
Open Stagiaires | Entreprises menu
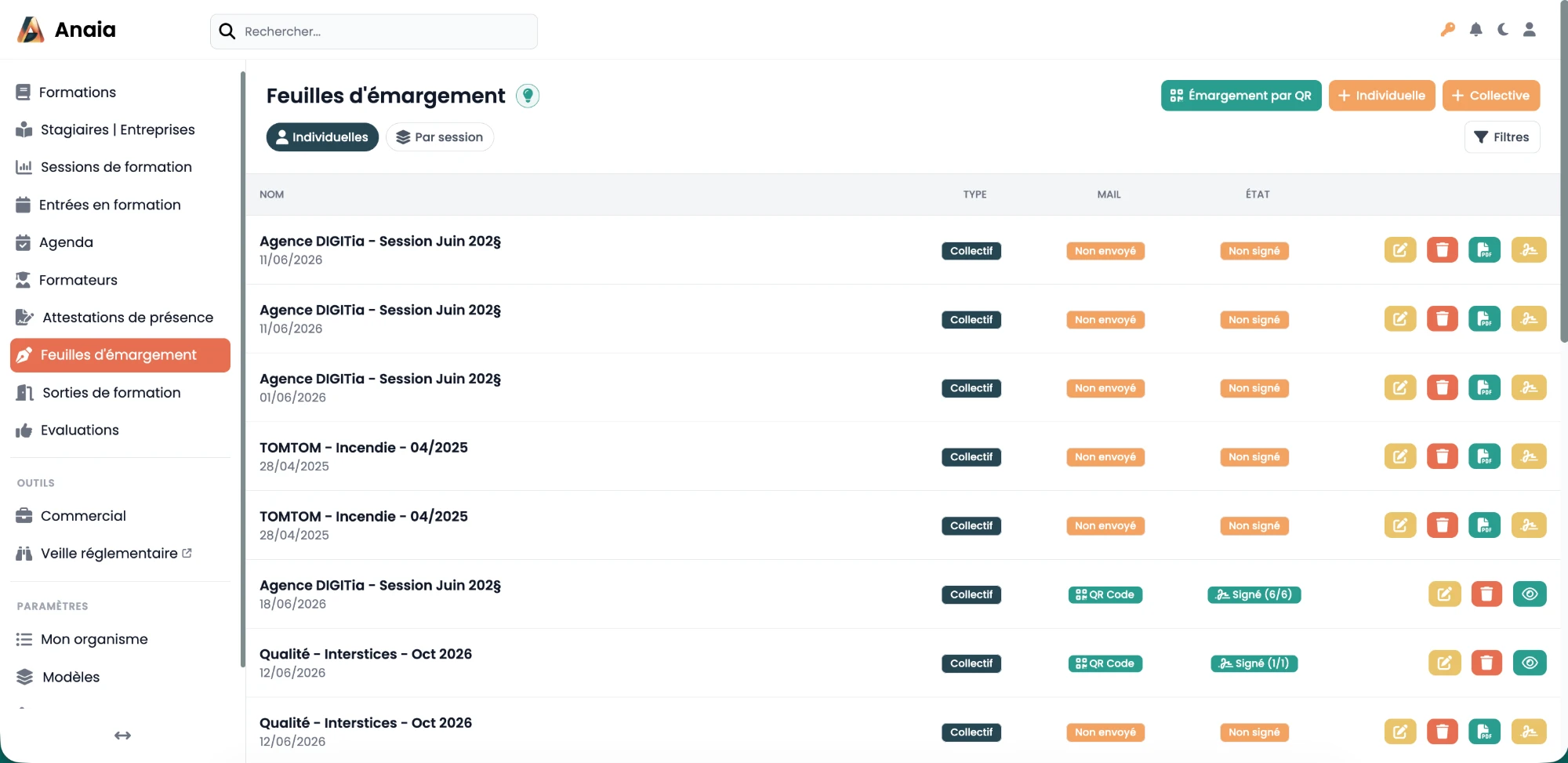tap(121, 129)
